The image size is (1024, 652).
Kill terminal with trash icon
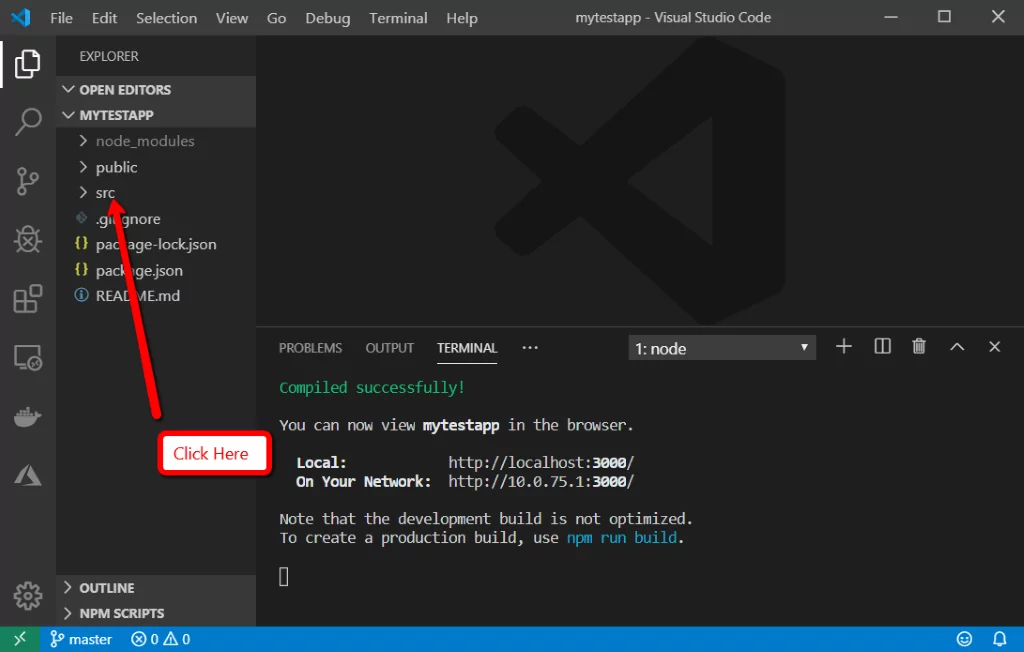point(919,346)
